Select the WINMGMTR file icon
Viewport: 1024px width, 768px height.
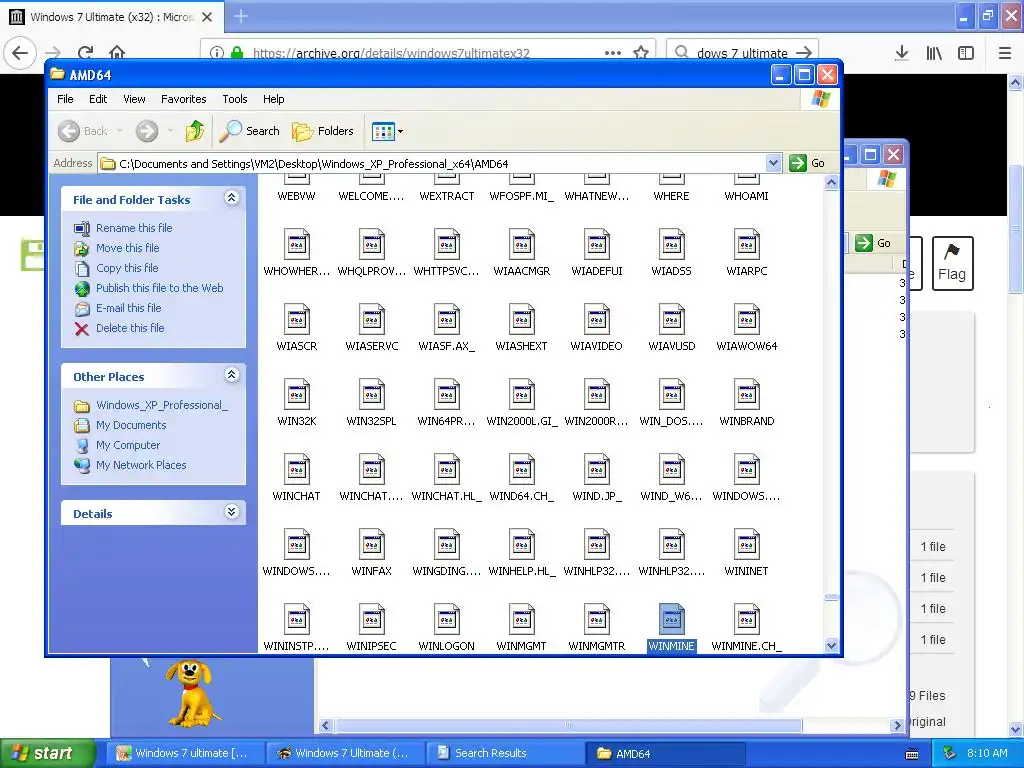[x=597, y=619]
